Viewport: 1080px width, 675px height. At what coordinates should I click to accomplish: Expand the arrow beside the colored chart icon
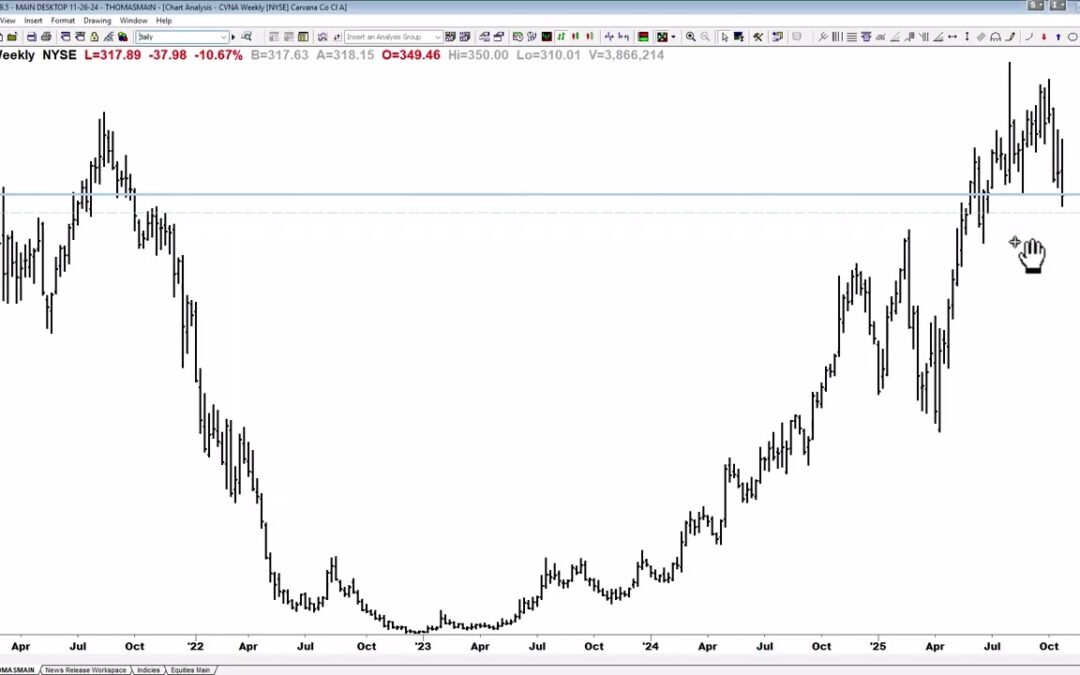click(x=673, y=37)
